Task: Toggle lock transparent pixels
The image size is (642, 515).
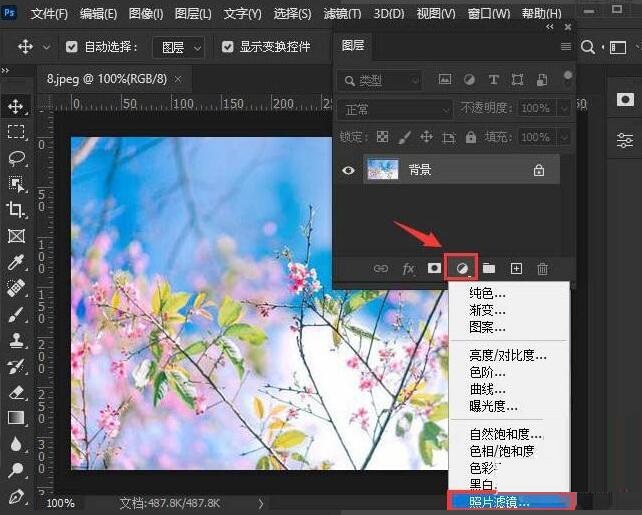Action: pos(382,137)
